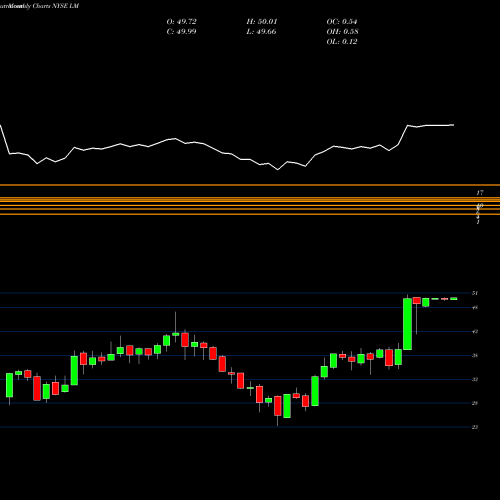Click the 51 price axis label
The width and height of the screenshot is (500, 500).
coord(475,293)
